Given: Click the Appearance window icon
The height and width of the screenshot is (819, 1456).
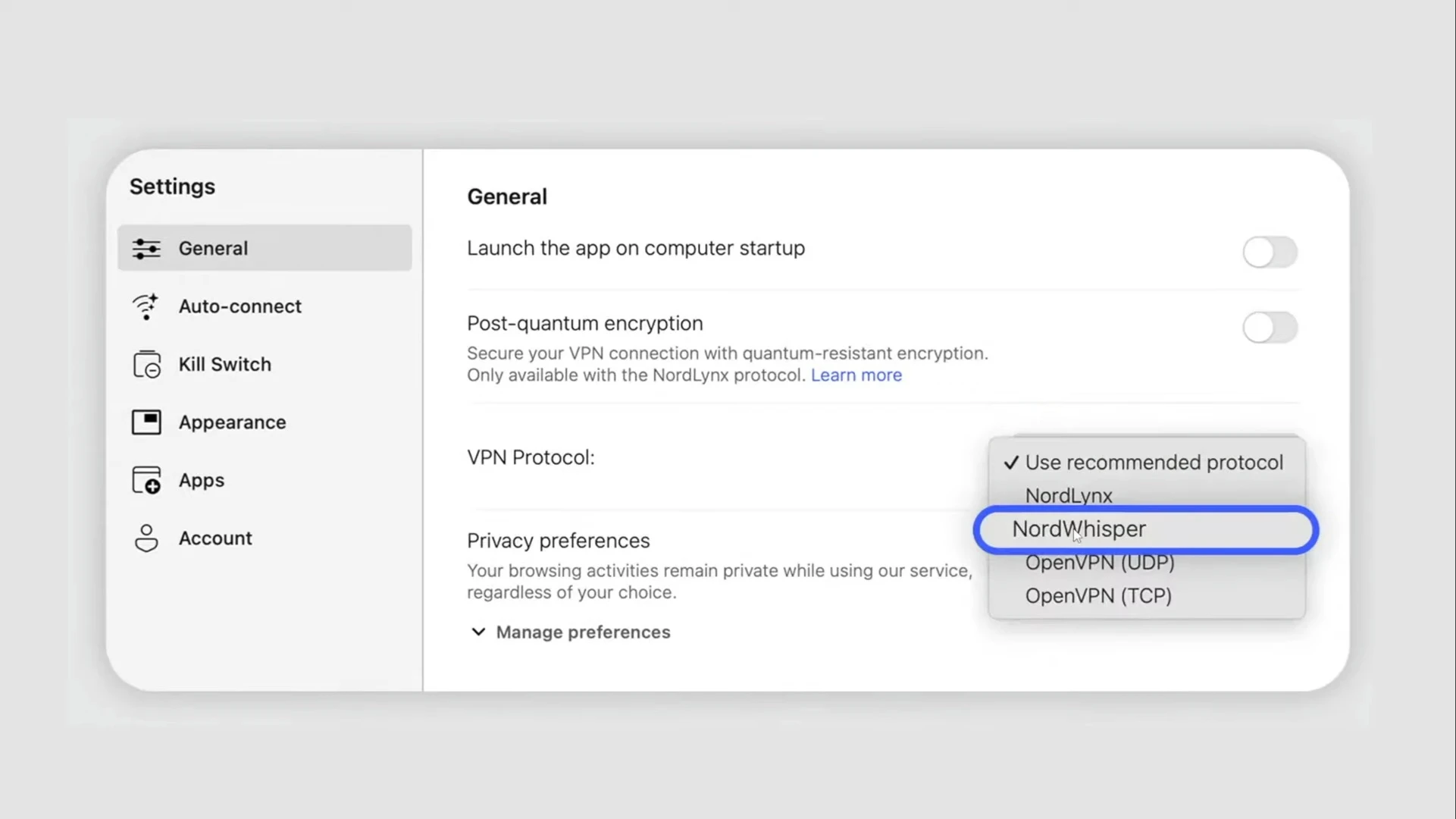Looking at the screenshot, I should click(x=146, y=422).
